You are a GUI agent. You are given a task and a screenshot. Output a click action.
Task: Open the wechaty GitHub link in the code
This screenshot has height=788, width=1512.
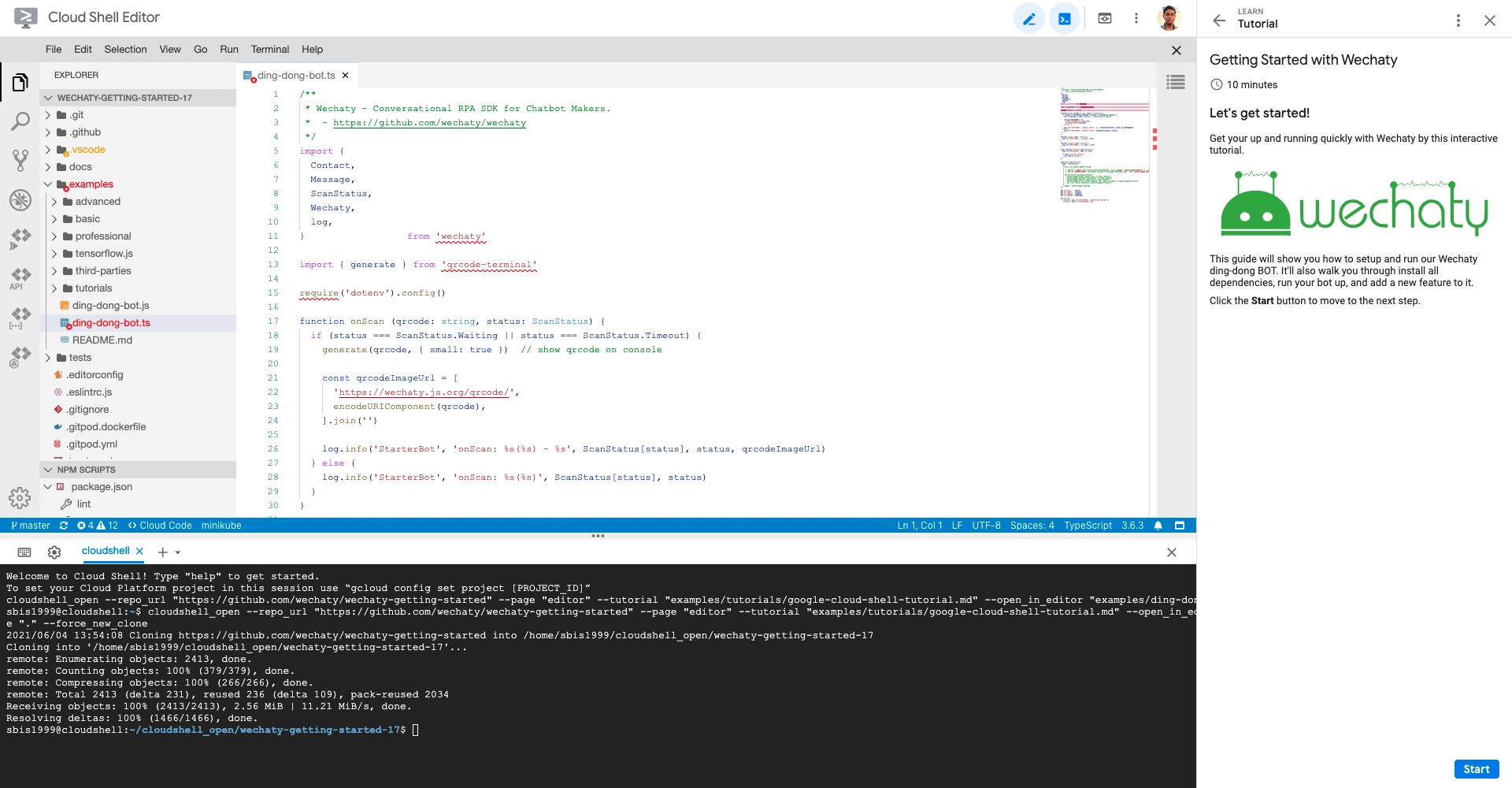pyautogui.click(x=430, y=122)
